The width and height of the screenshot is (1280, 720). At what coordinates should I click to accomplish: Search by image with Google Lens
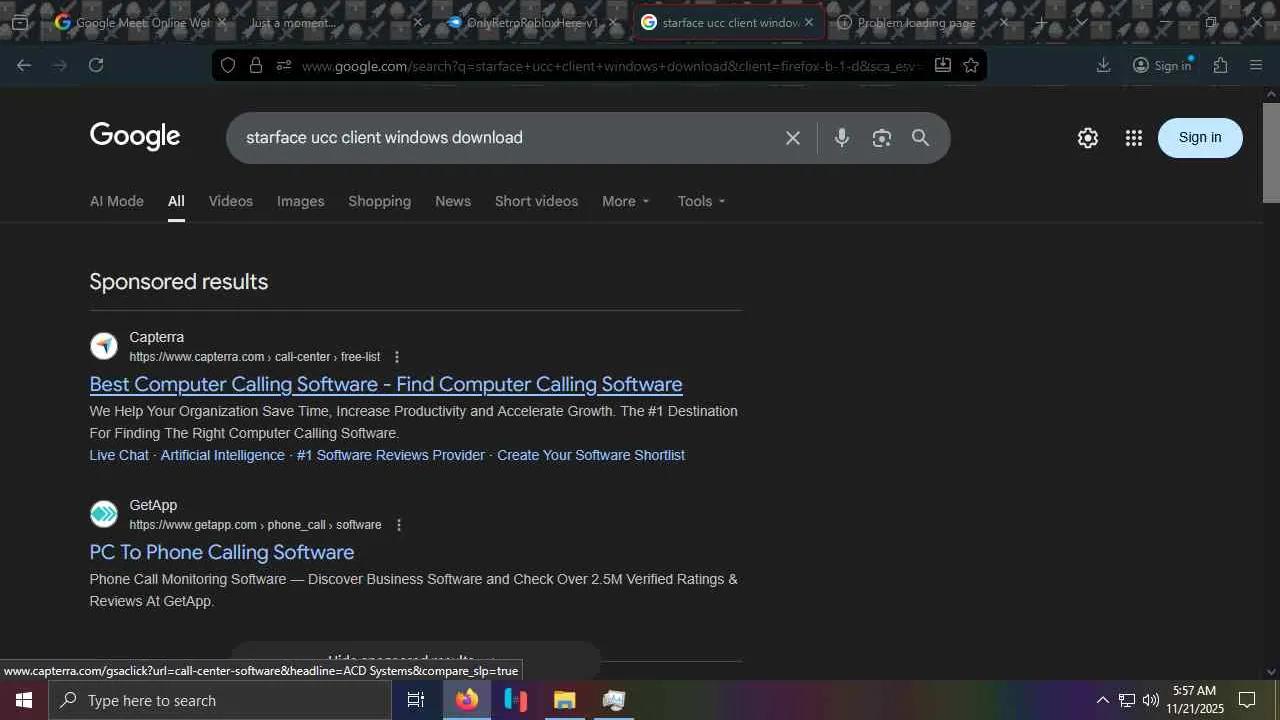[881, 138]
